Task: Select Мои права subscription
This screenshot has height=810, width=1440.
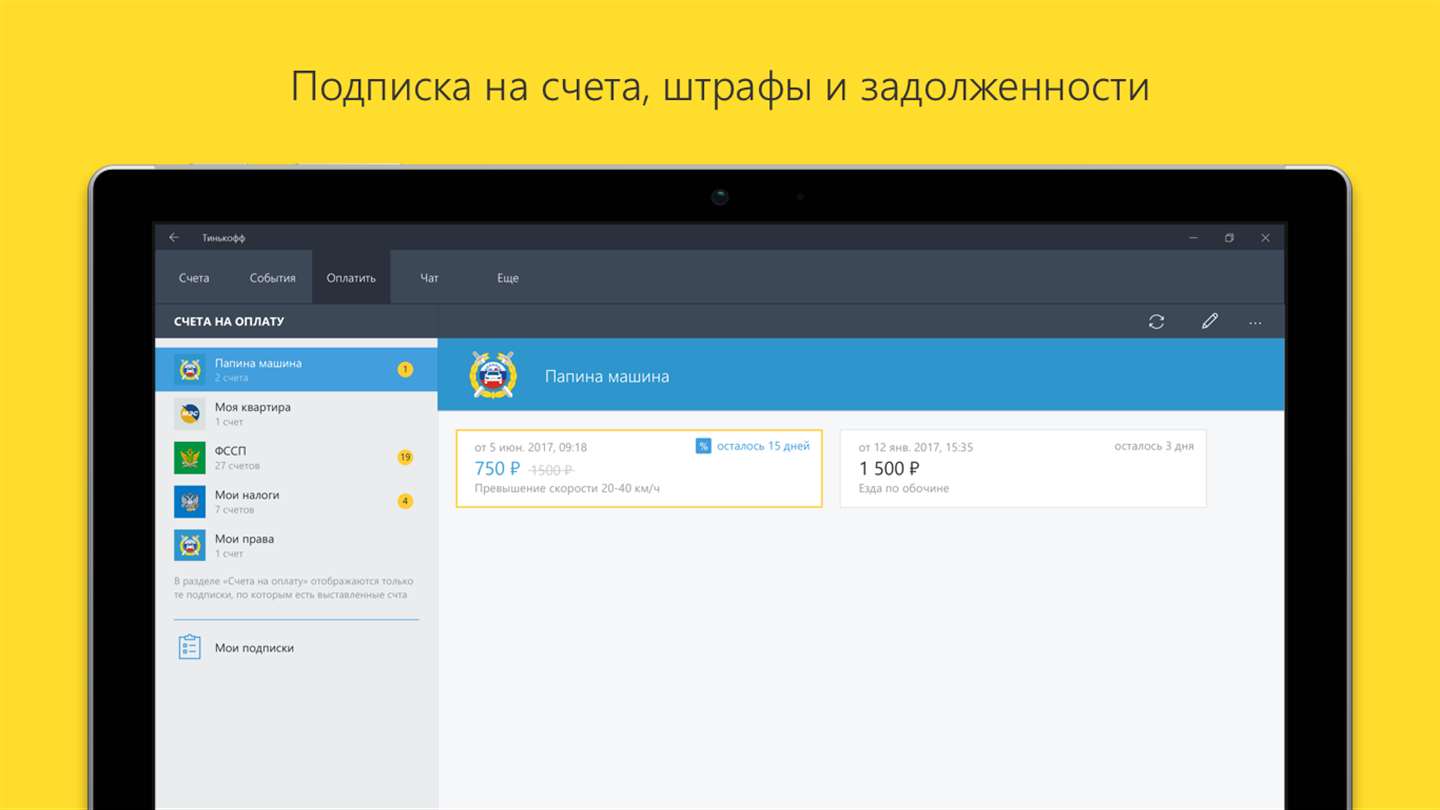Action: pos(296,545)
